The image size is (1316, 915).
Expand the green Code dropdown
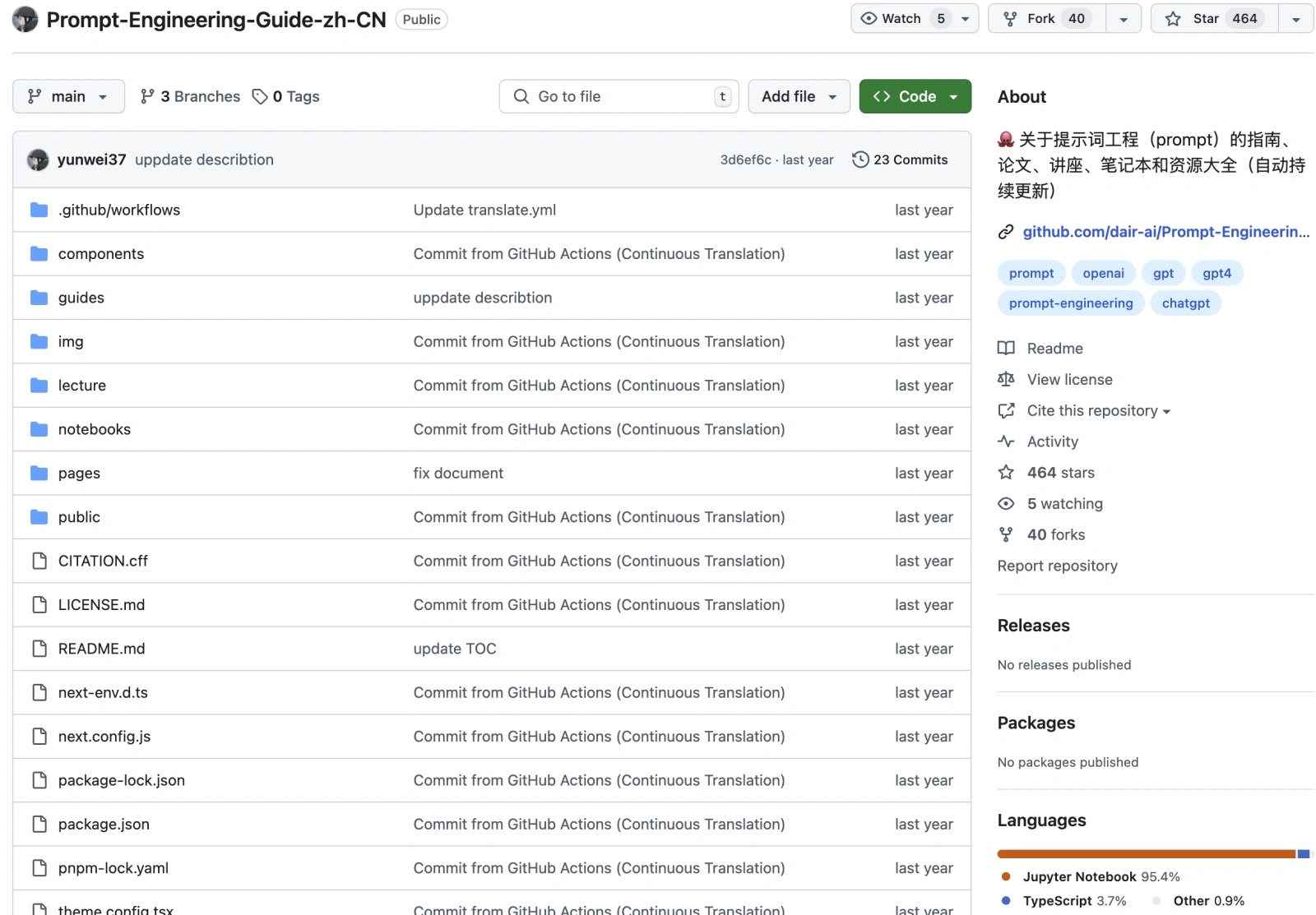pyautogui.click(x=915, y=96)
